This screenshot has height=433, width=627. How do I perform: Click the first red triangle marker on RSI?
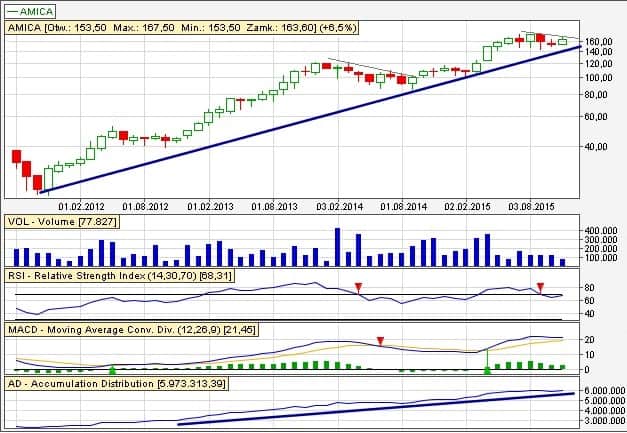point(360,288)
